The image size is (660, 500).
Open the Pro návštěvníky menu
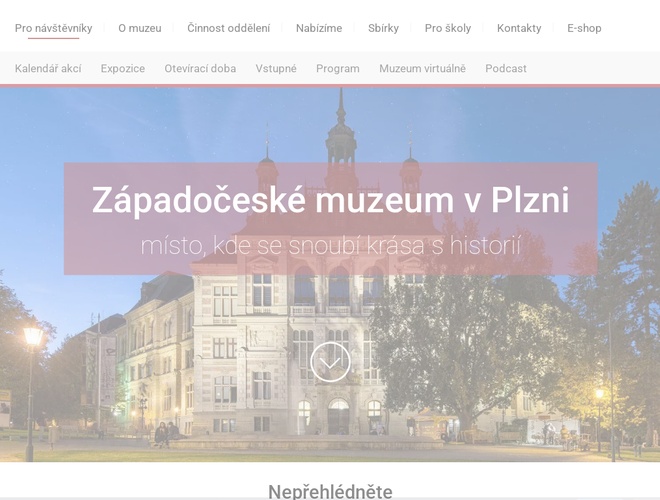53,28
